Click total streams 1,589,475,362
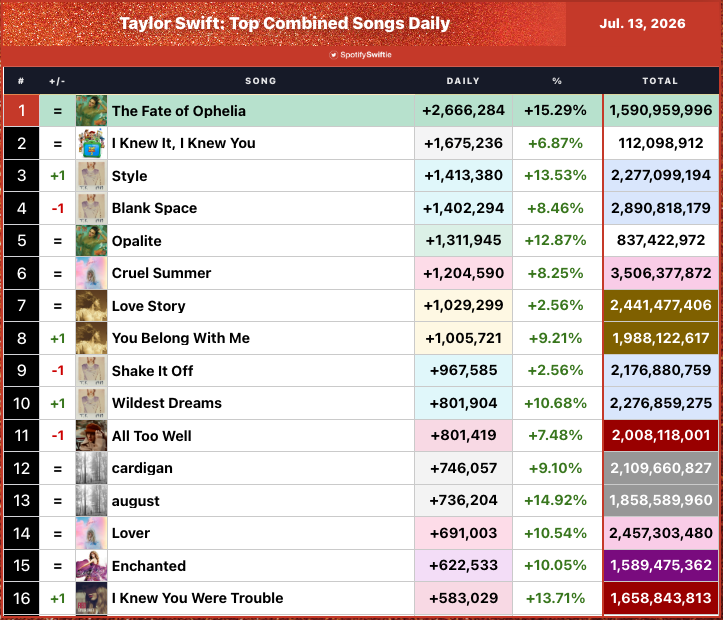The width and height of the screenshot is (723, 620). (x=661, y=566)
